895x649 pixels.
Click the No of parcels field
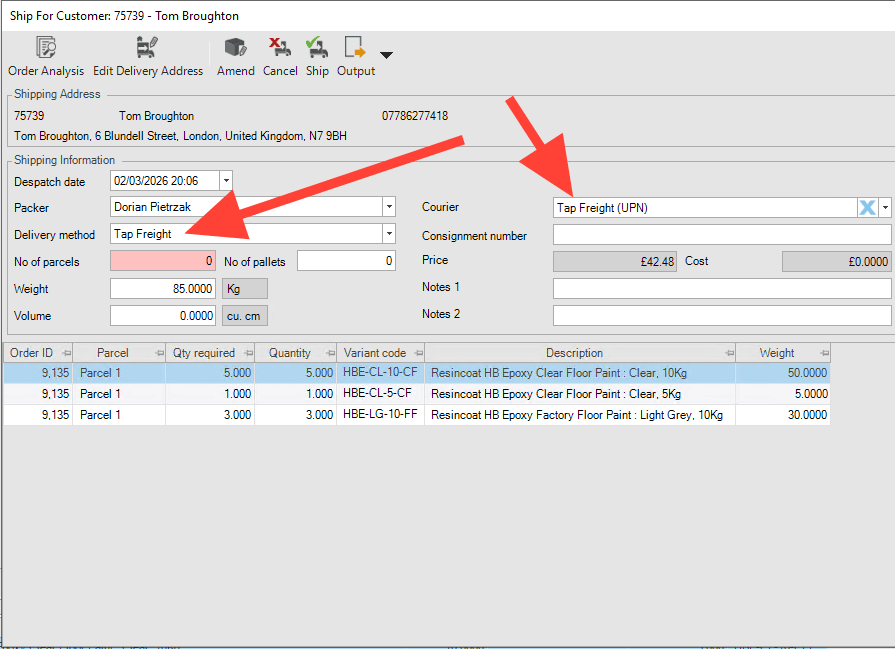[163, 261]
